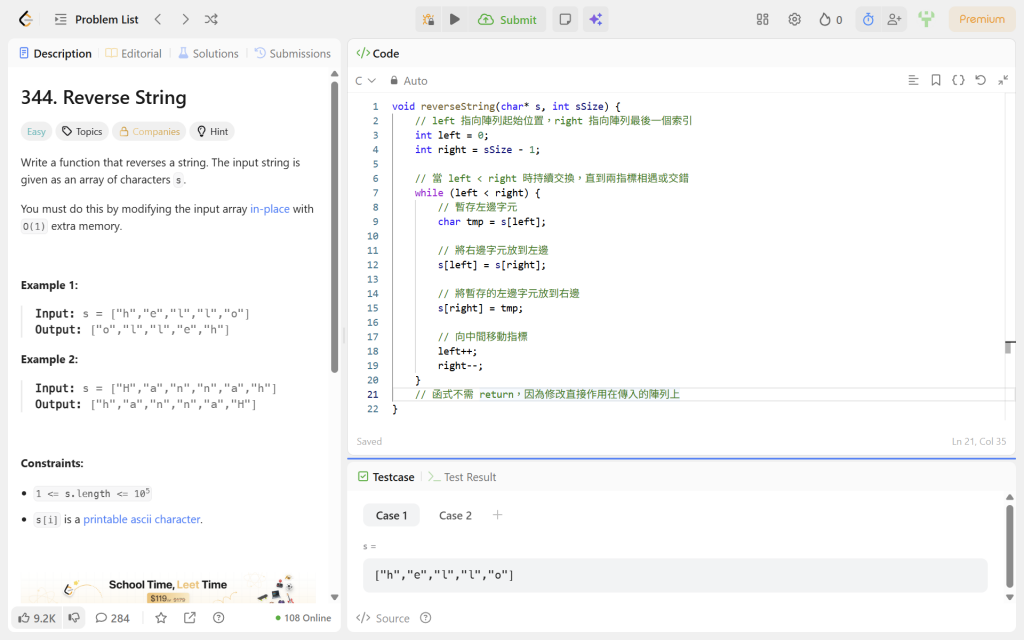The width and height of the screenshot is (1024, 640).
Task: Click the Source help question icon
Action: click(x=426, y=618)
